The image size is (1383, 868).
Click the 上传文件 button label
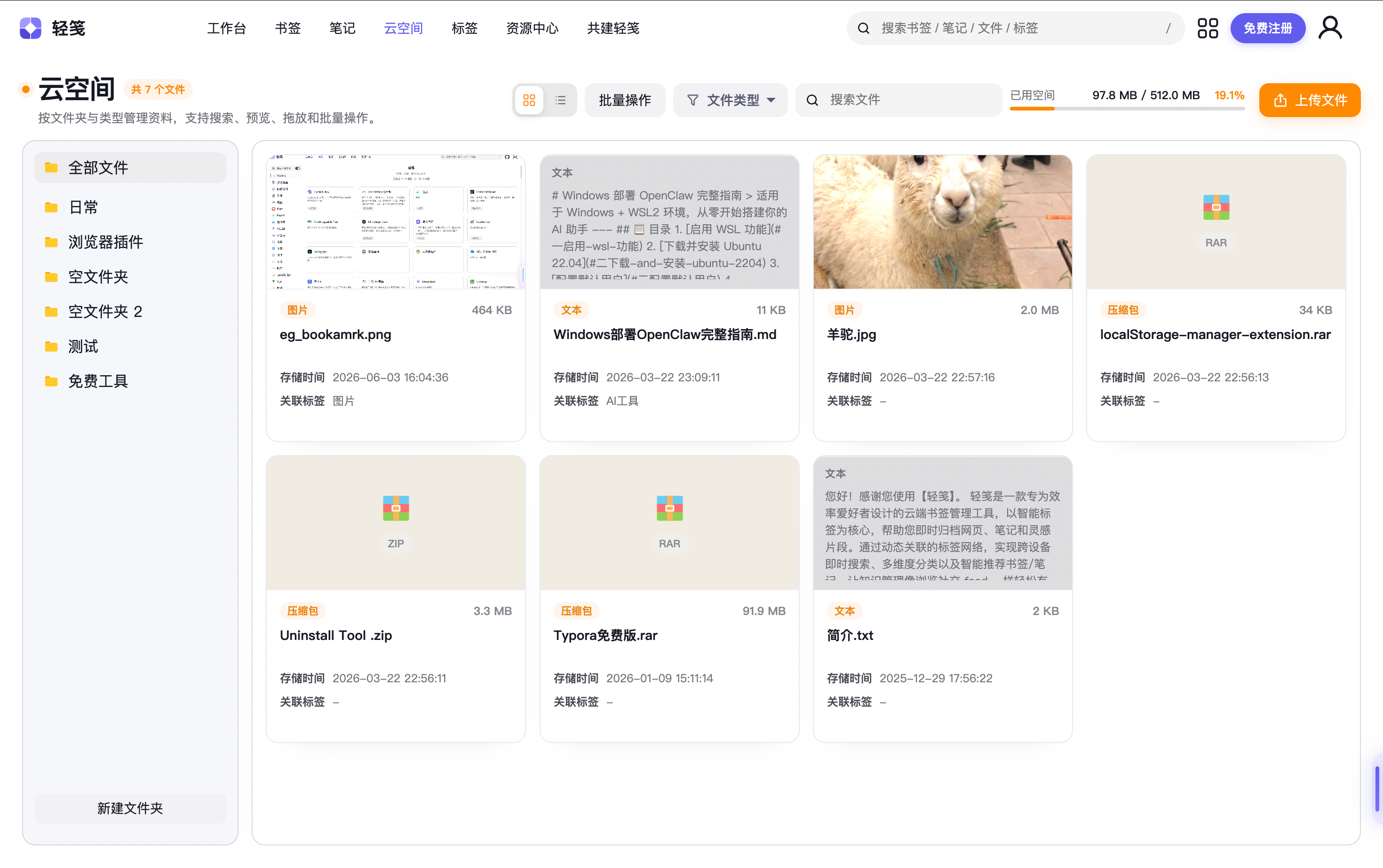click(1320, 100)
